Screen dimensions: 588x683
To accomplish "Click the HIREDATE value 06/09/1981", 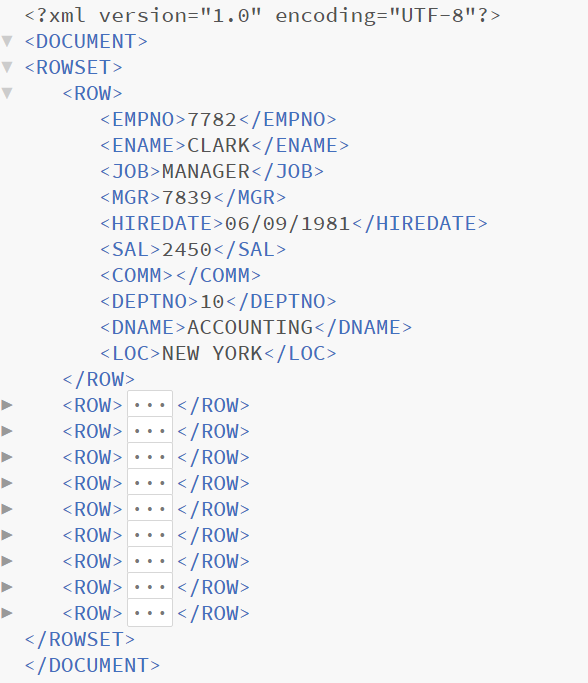I will (x=287, y=223).
